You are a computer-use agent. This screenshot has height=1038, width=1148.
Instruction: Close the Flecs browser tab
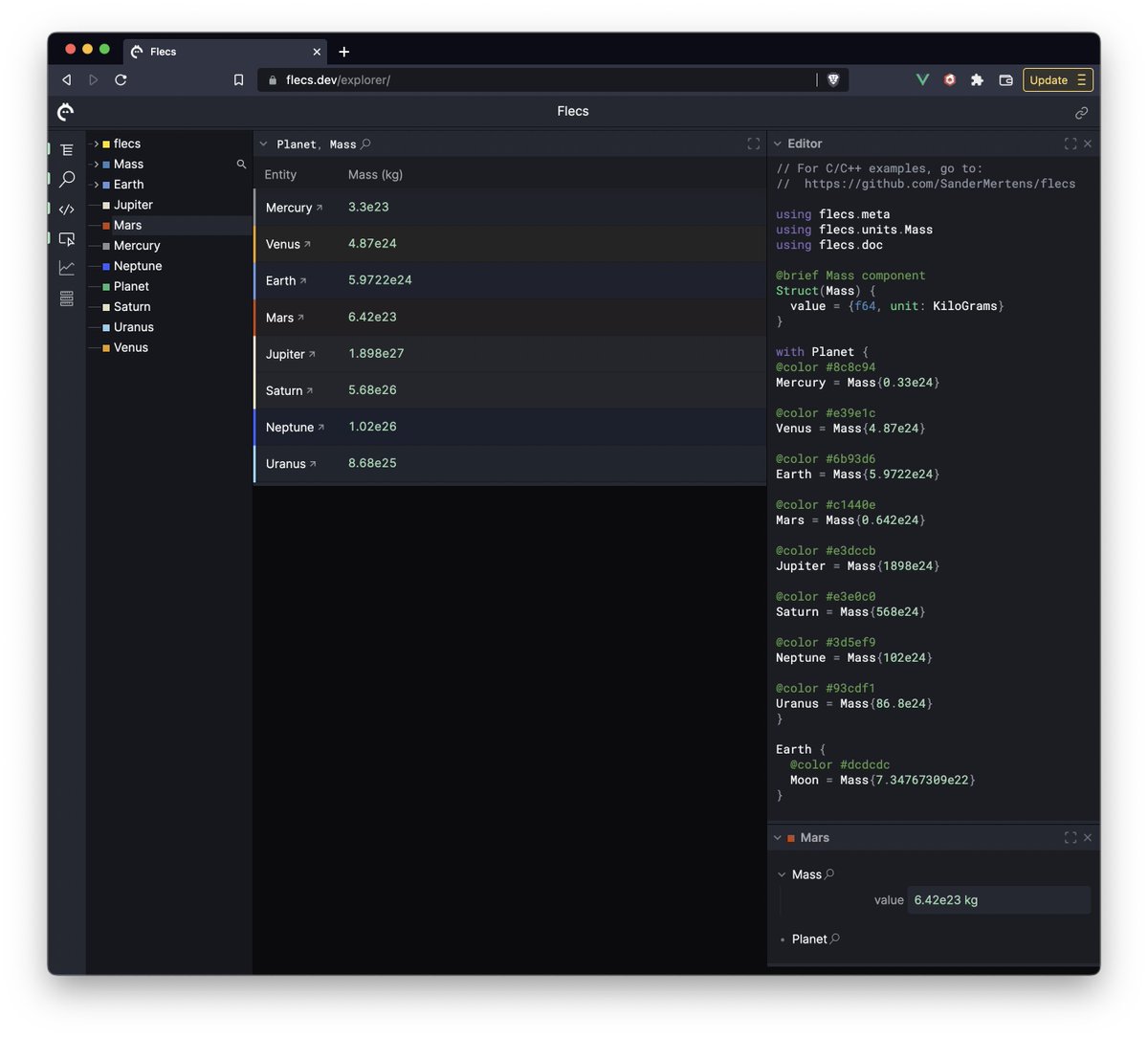tap(317, 52)
